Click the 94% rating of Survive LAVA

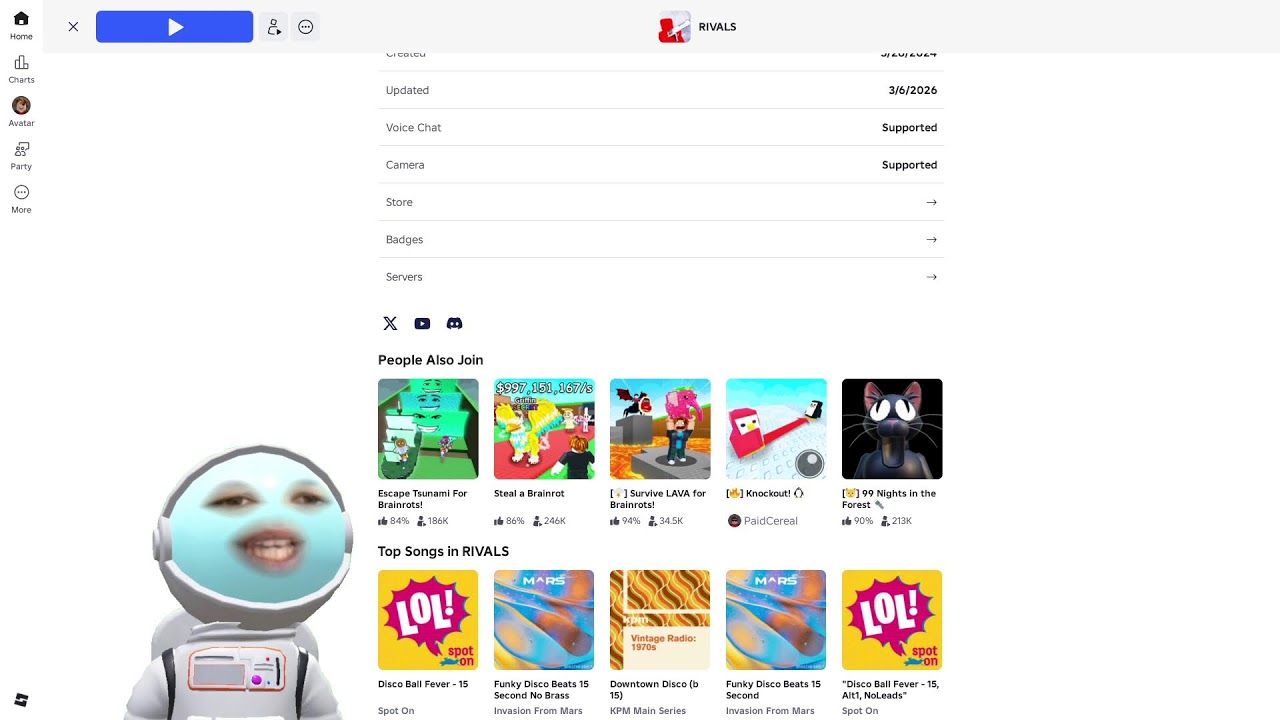point(626,521)
